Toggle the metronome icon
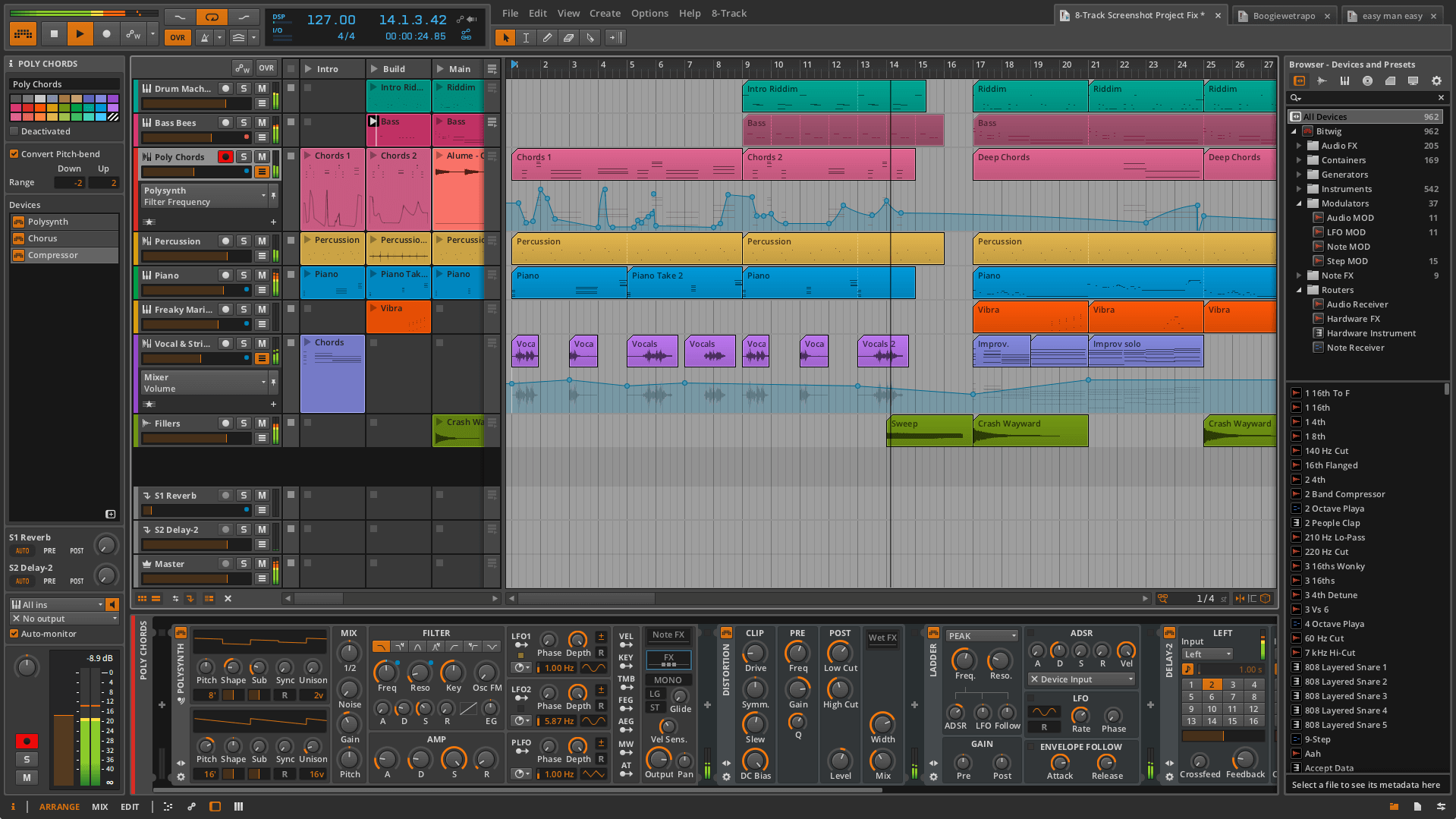Image resolution: width=1456 pixels, height=819 pixels. point(204,37)
